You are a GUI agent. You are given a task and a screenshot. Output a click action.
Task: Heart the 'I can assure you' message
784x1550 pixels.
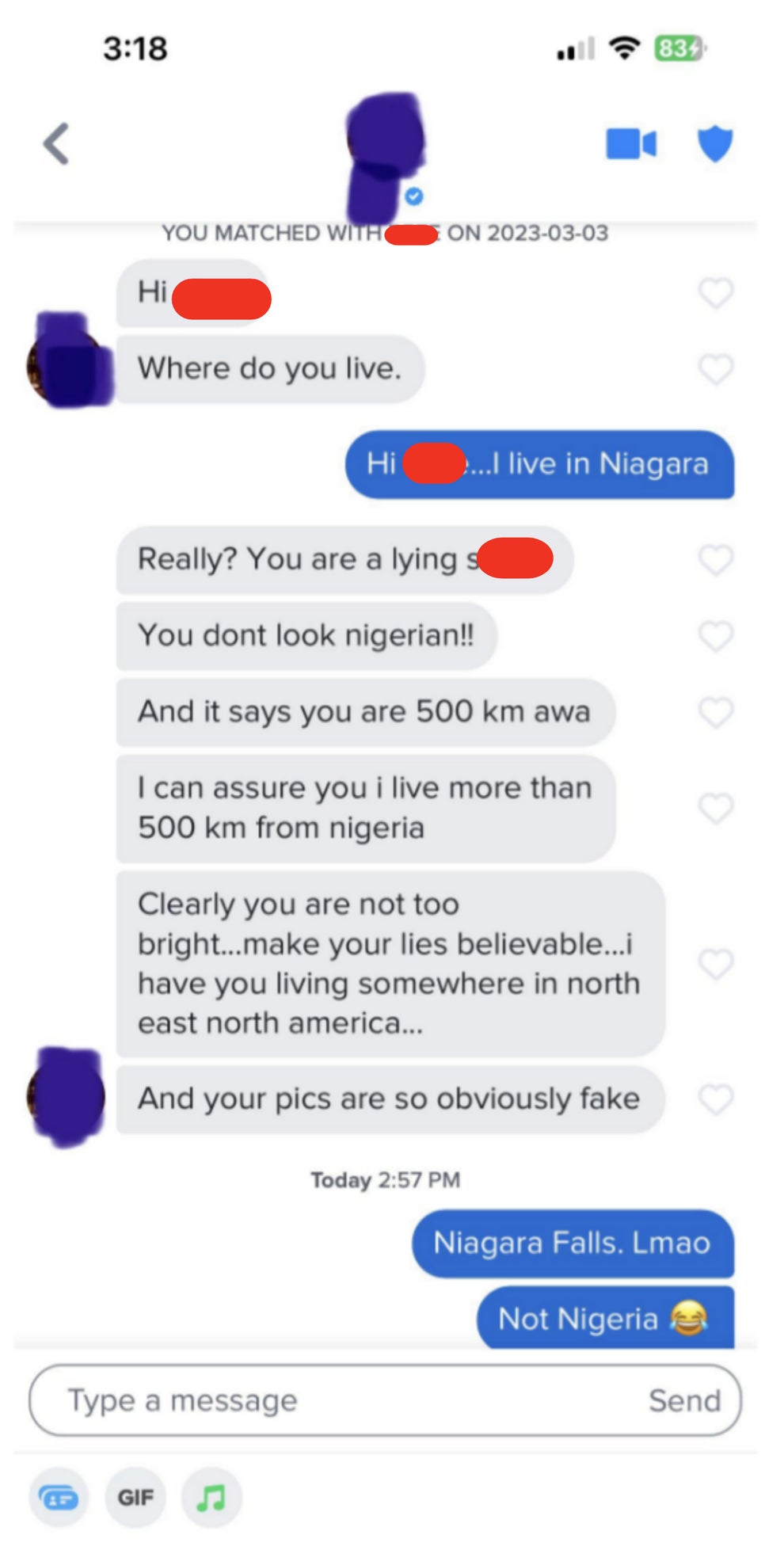pyautogui.click(x=716, y=809)
